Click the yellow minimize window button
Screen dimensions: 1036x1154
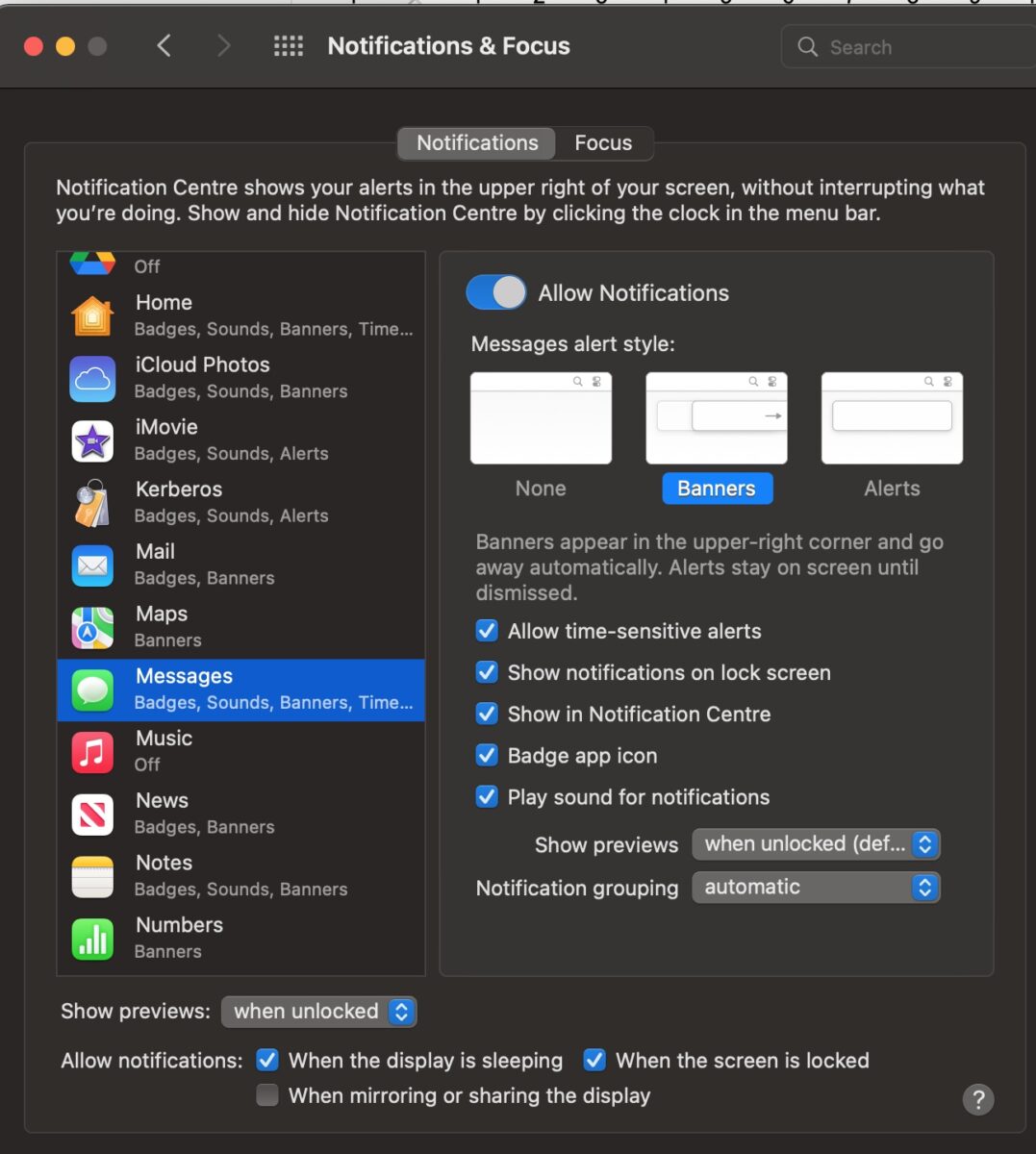65,46
